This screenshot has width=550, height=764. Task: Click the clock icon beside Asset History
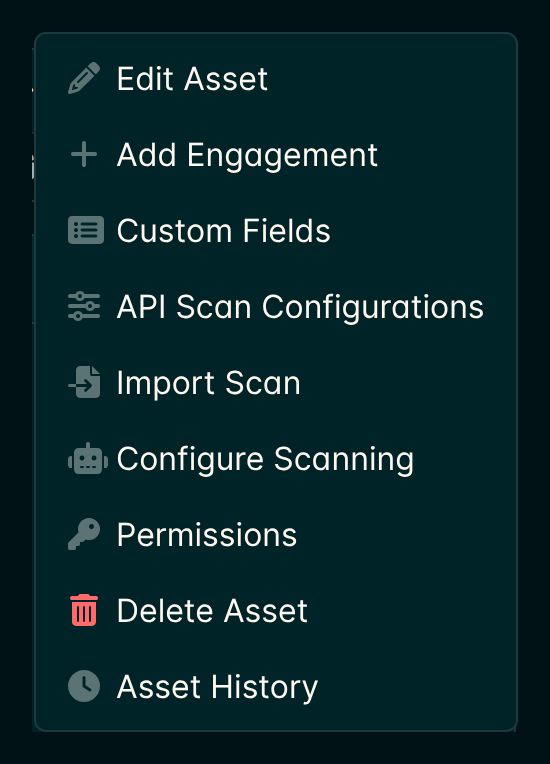84,686
